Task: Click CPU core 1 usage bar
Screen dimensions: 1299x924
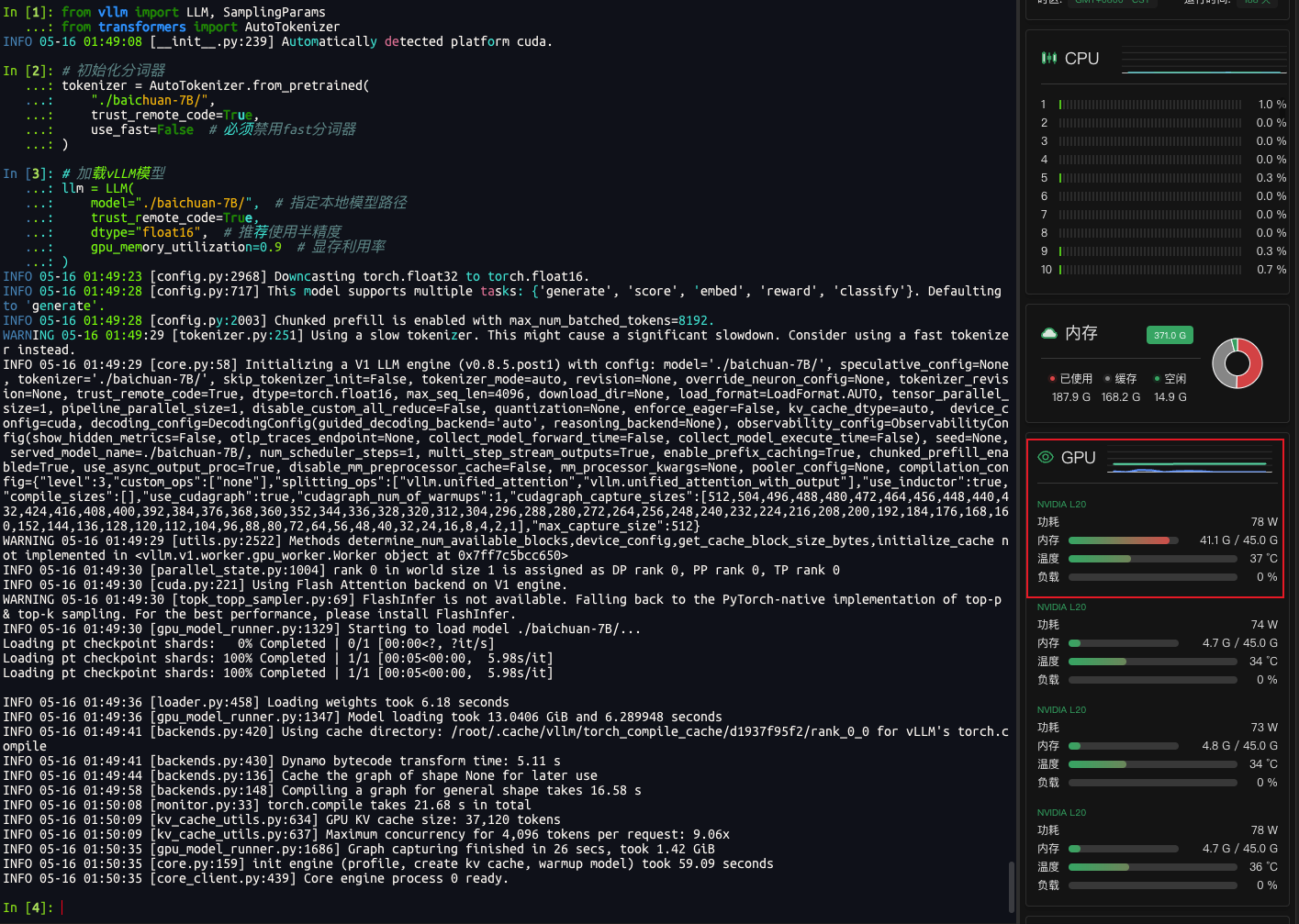Action: (1149, 105)
